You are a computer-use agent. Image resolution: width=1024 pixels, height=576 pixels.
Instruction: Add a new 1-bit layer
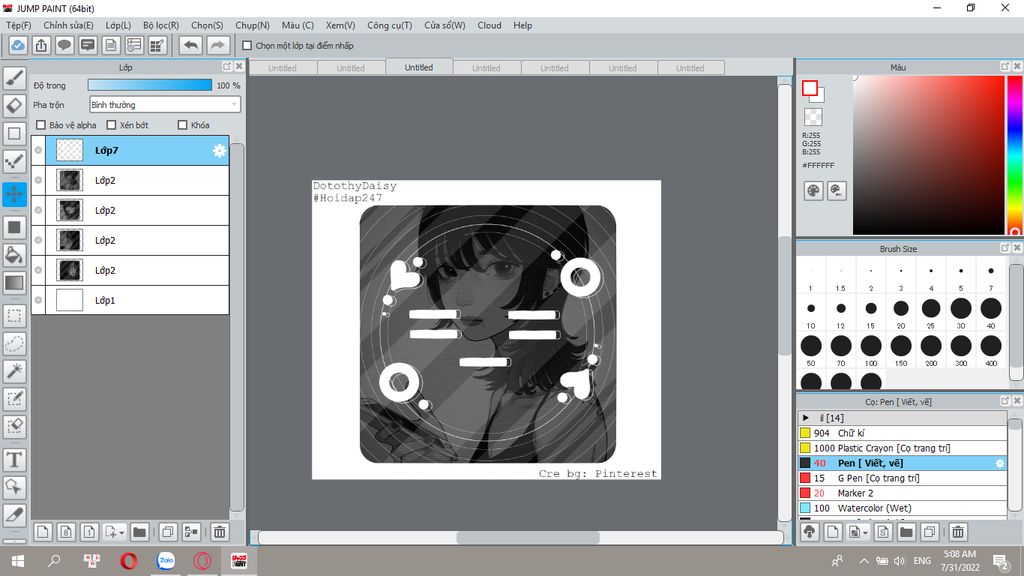click(89, 532)
